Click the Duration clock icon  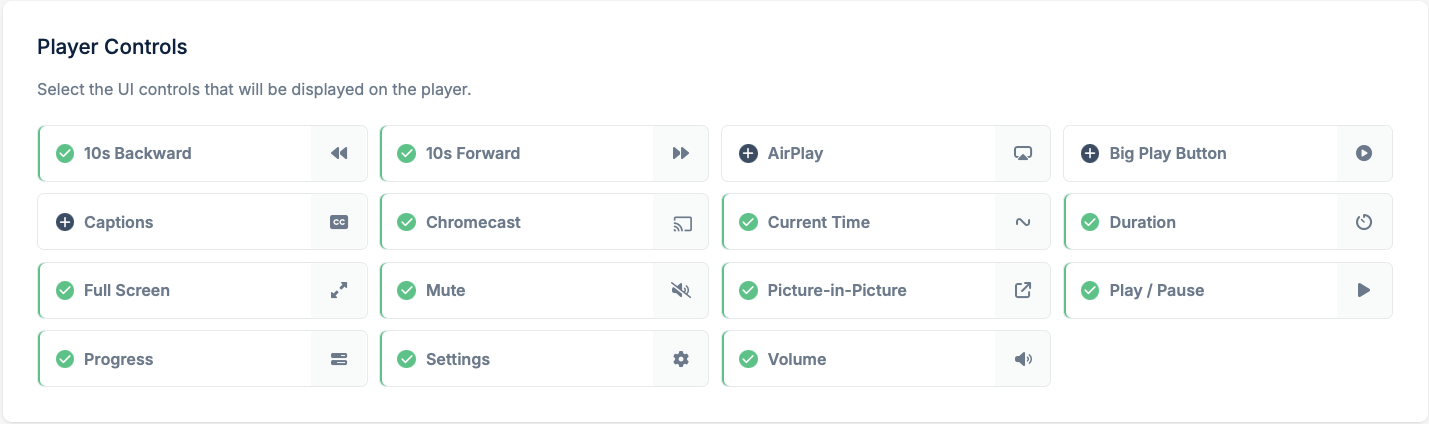pyautogui.click(x=1364, y=222)
